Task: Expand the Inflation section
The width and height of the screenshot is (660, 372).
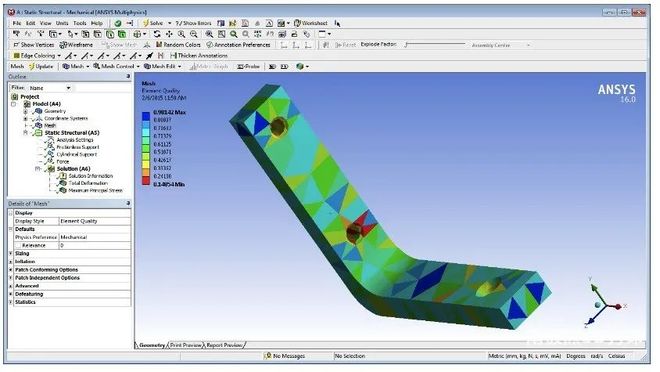Action: [x=11, y=262]
